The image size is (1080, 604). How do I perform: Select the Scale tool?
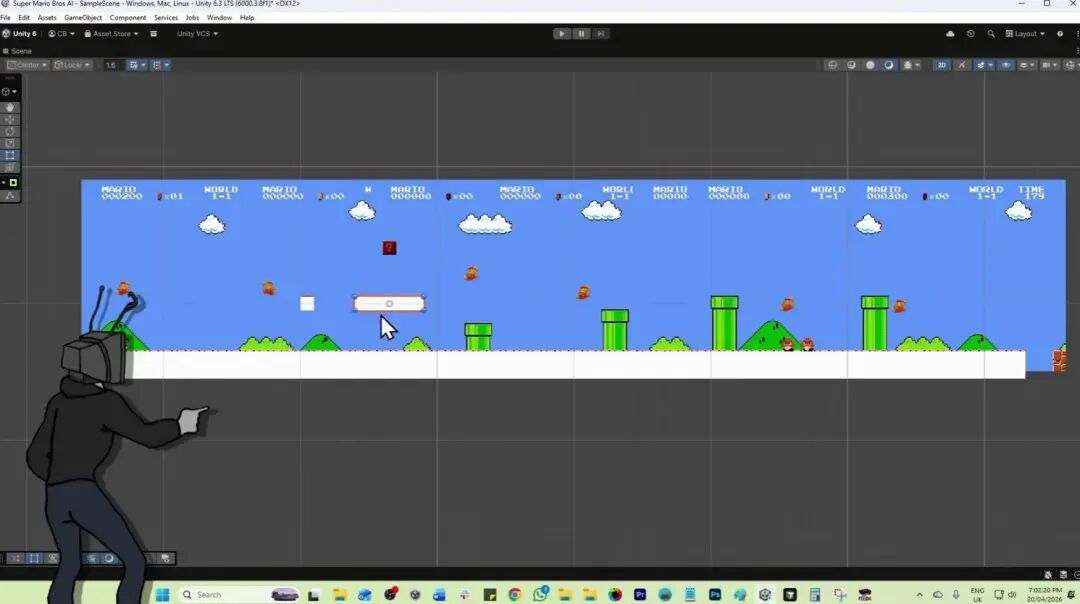coord(10,143)
